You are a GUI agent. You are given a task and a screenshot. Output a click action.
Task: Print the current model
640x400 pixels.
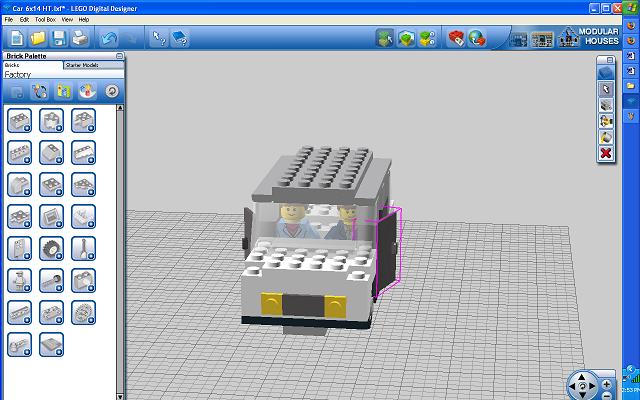80,38
